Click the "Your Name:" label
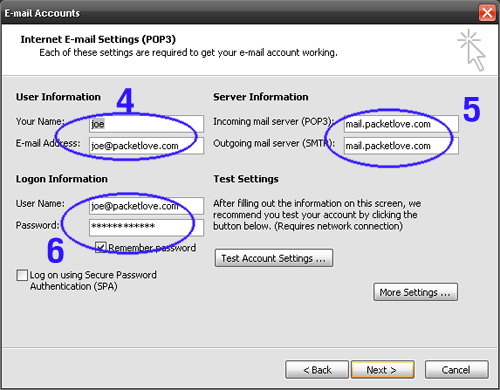Image resolution: width=500 pixels, height=390 pixels. coord(40,121)
